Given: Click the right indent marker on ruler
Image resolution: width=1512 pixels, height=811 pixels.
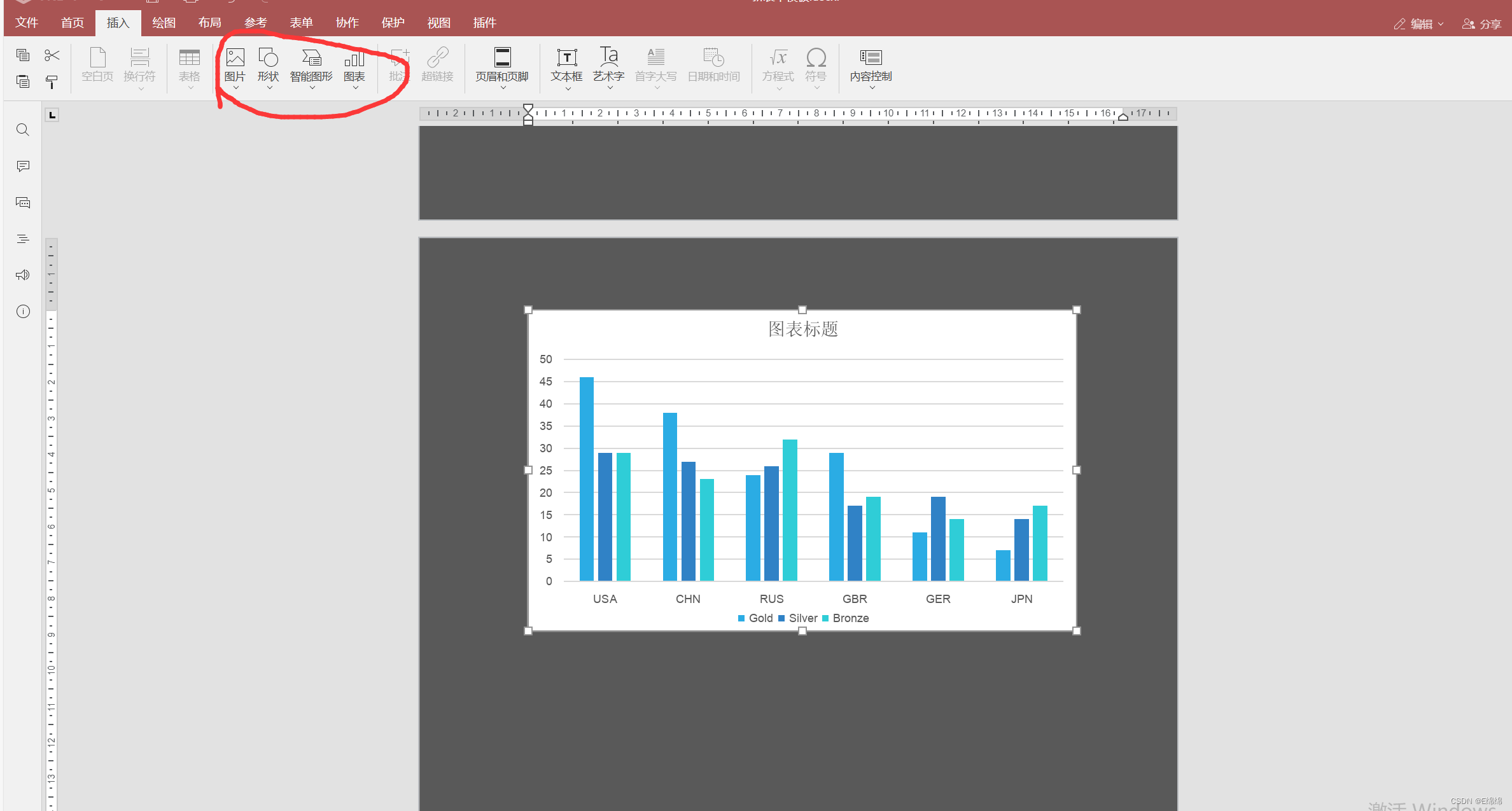Looking at the screenshot, I should point(1123,116).
